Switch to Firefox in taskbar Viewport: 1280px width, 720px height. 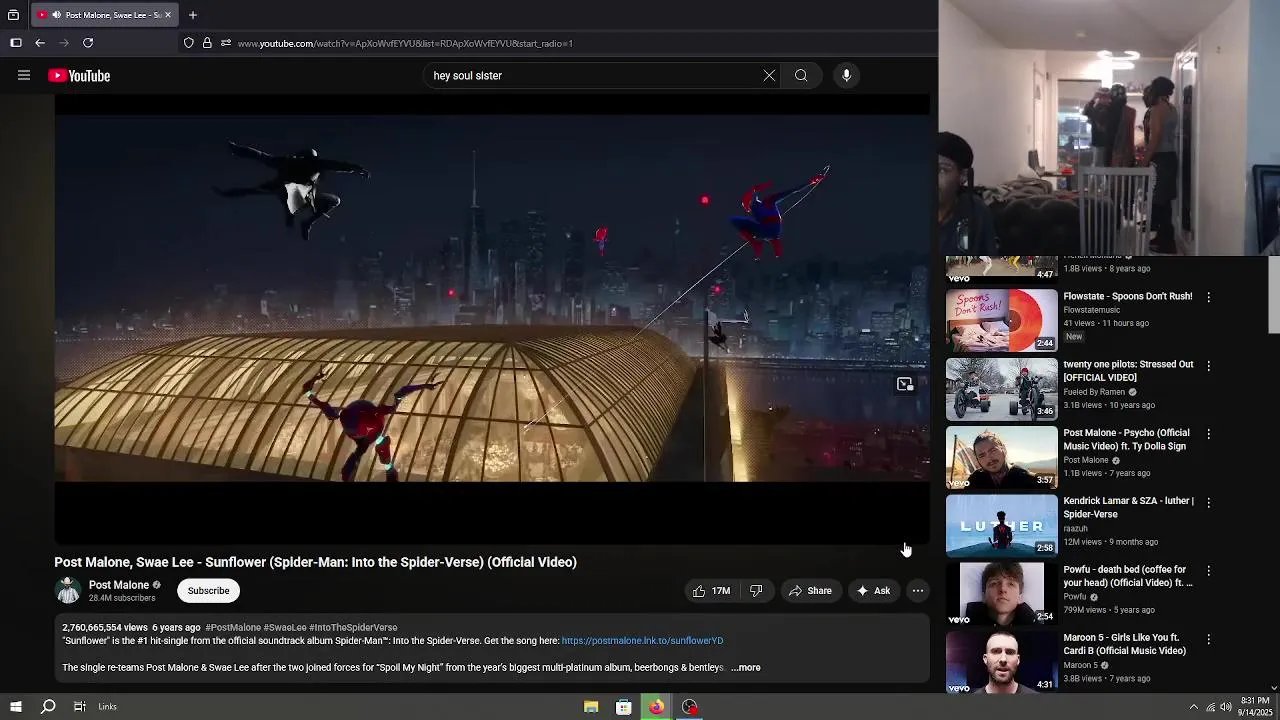coord(656,707)
